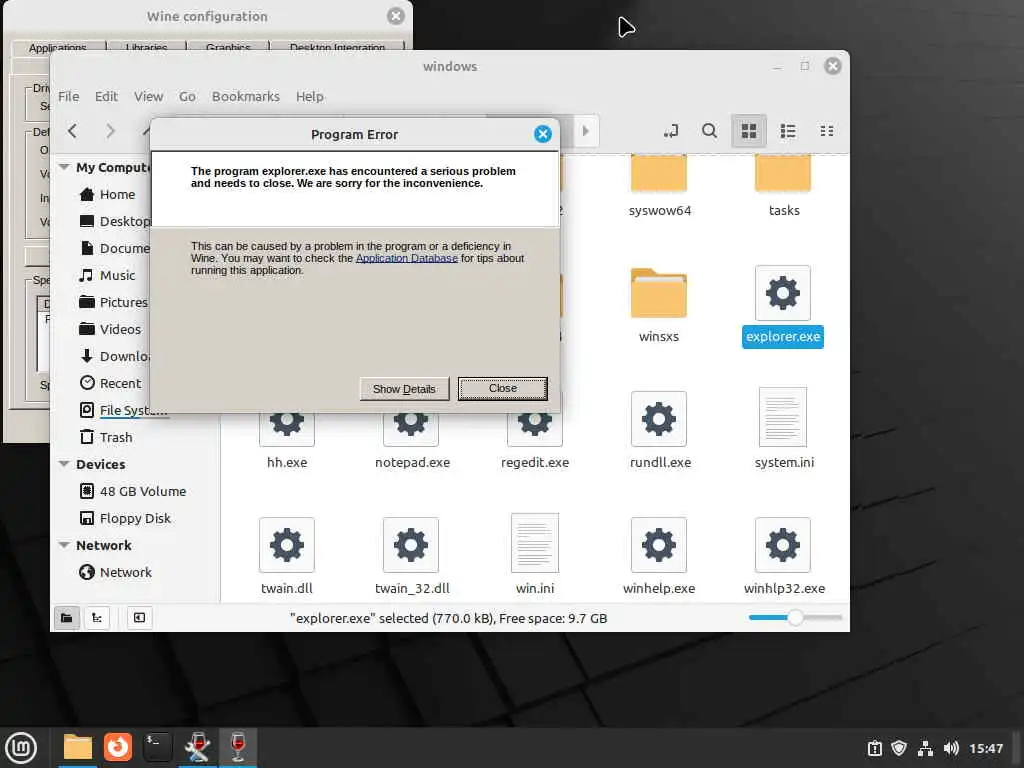
Task: Open Floppy Disk device
Action: [125, 519]
